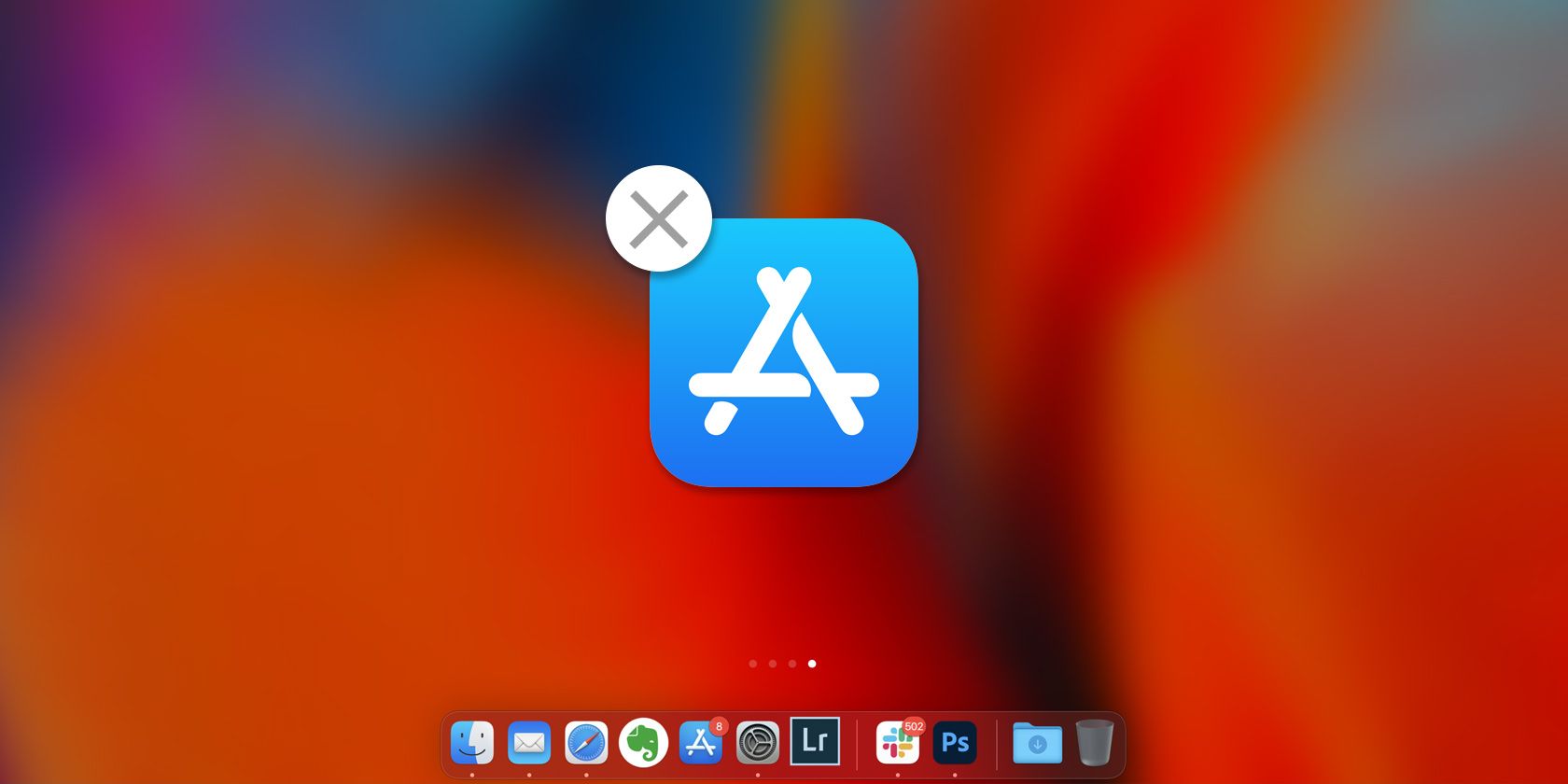Launch Lightroom from the Dock
Screen dimensions: 1568x784
click(x=815, y=741)
